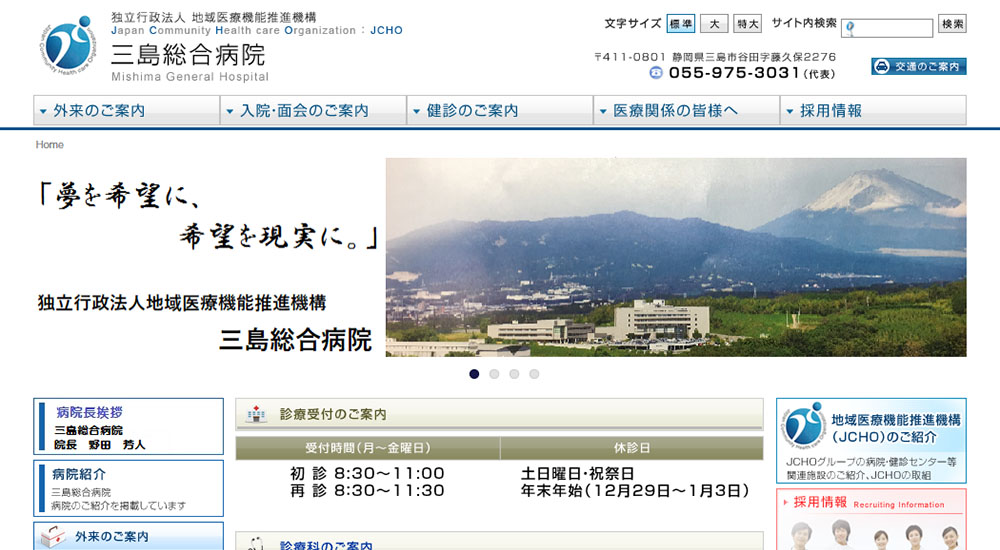The height and width of the screenshot is (550, 1000).
Task: Click the Home breadcrumb link
Action: [x=49, y=145]
